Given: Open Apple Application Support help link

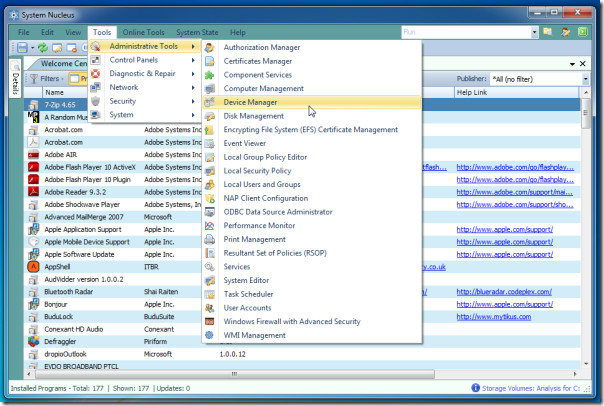Looking at the screenshot, I should click(x=505, y=230).
